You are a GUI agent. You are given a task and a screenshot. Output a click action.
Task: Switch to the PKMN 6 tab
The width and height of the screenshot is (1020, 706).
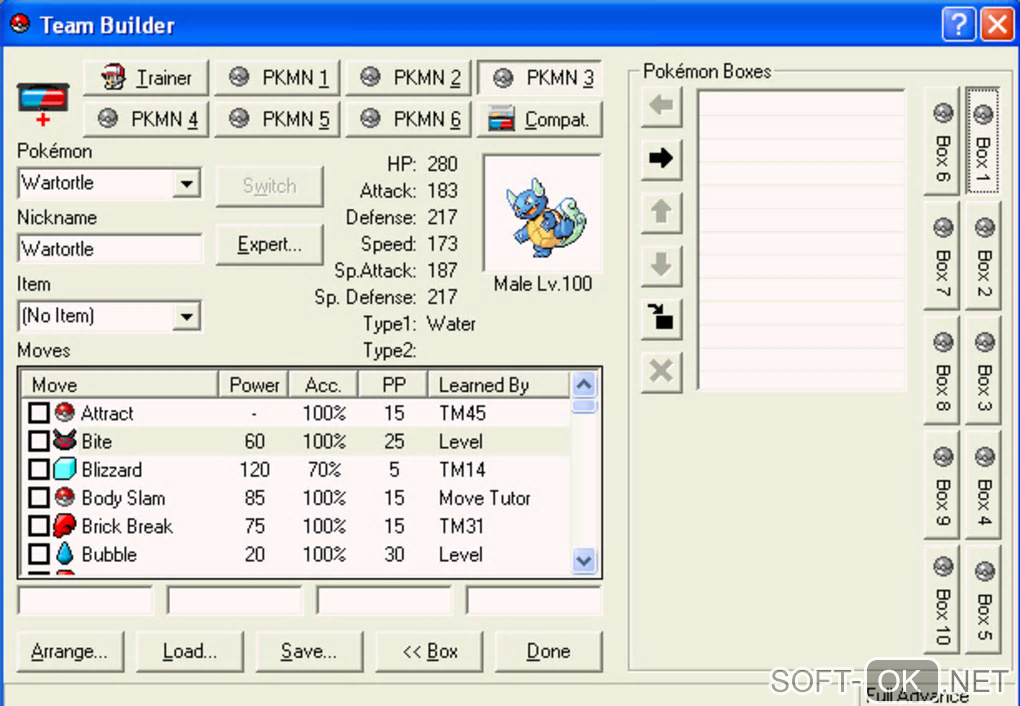click(x=409, y=119)
